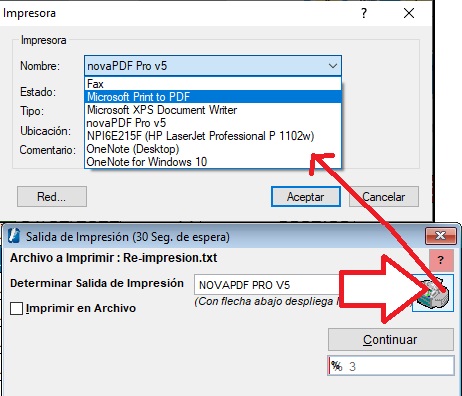This screenshot has width=462, height=396.
Task: Click the pink help question button
Action: coord(441,260)
